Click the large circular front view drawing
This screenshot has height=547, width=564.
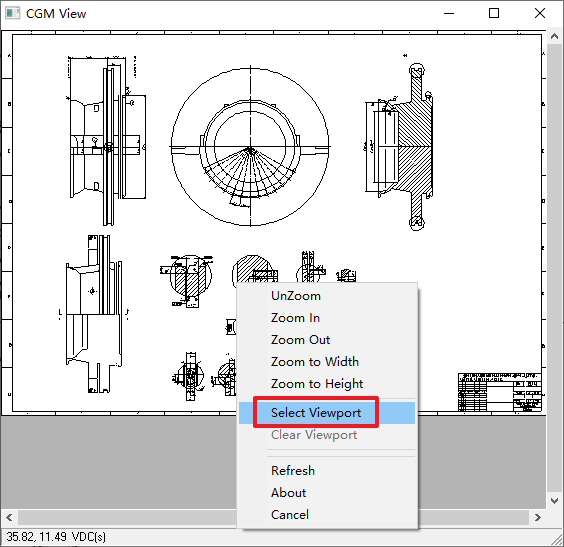tap(250, 147)
